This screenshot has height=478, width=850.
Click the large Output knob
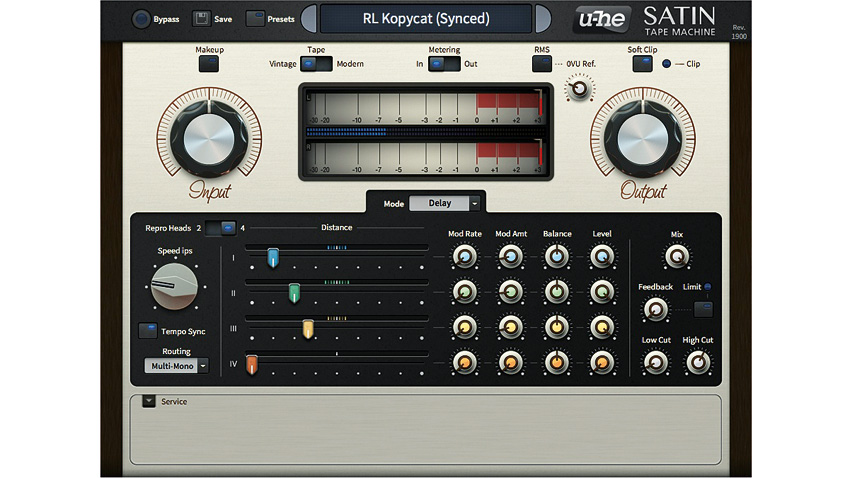(x=643, y=139)
